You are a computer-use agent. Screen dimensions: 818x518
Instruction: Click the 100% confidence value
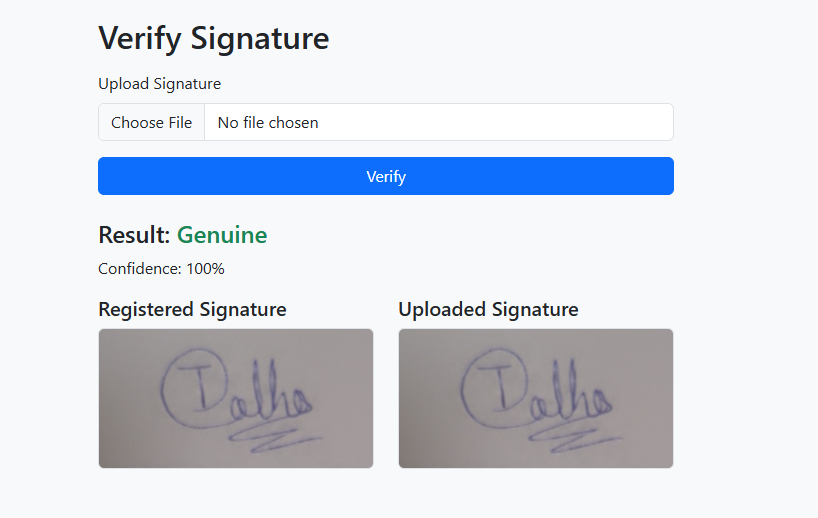[206, 269]
